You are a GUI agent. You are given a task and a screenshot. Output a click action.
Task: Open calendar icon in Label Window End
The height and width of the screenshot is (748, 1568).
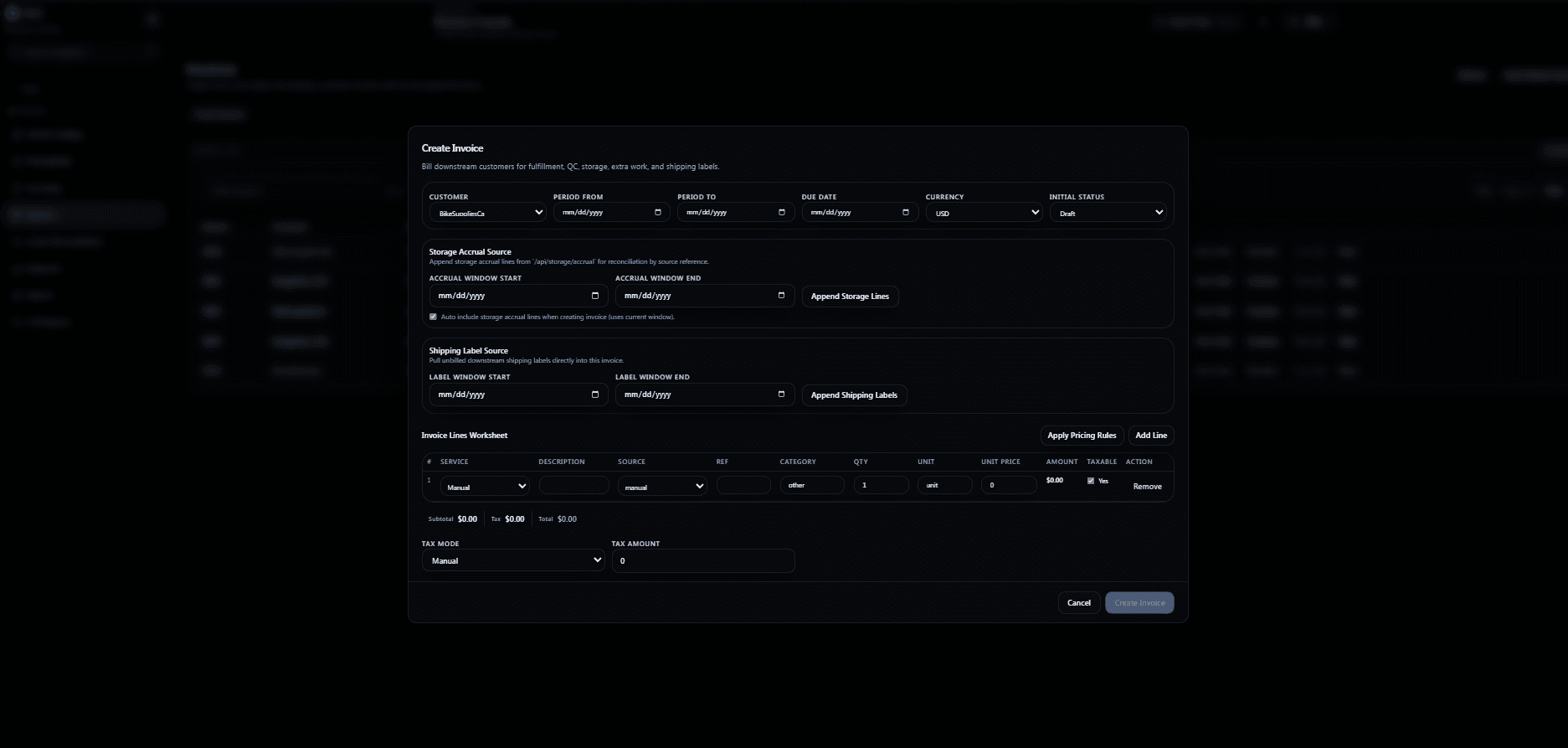click(781, 395)
